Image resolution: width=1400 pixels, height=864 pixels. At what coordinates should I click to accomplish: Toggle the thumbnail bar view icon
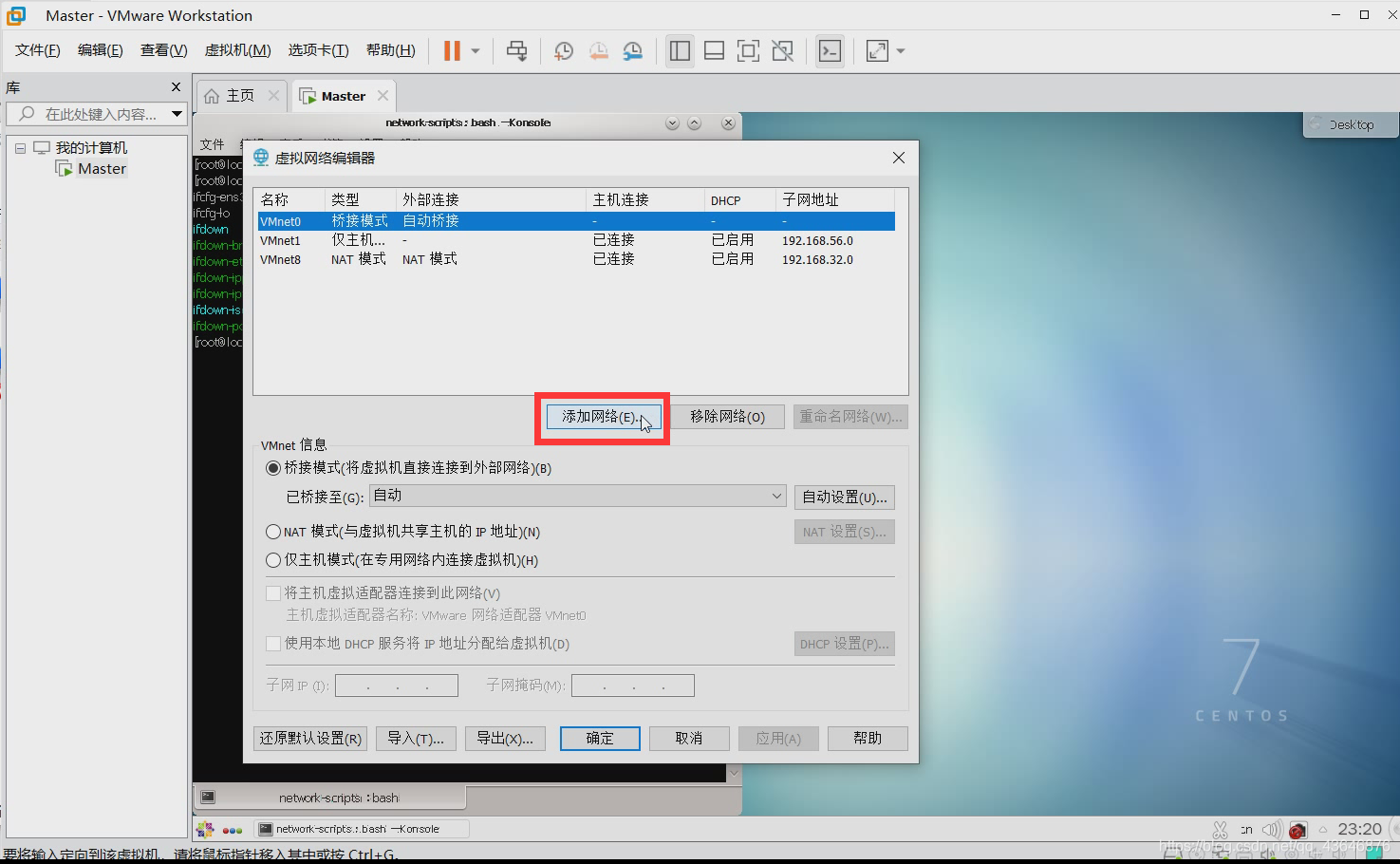click(714, 51)
